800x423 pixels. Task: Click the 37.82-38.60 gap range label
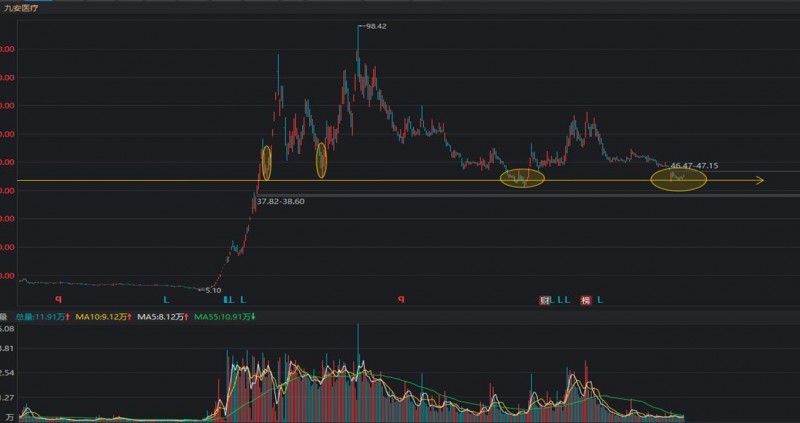tap(281, 202)
